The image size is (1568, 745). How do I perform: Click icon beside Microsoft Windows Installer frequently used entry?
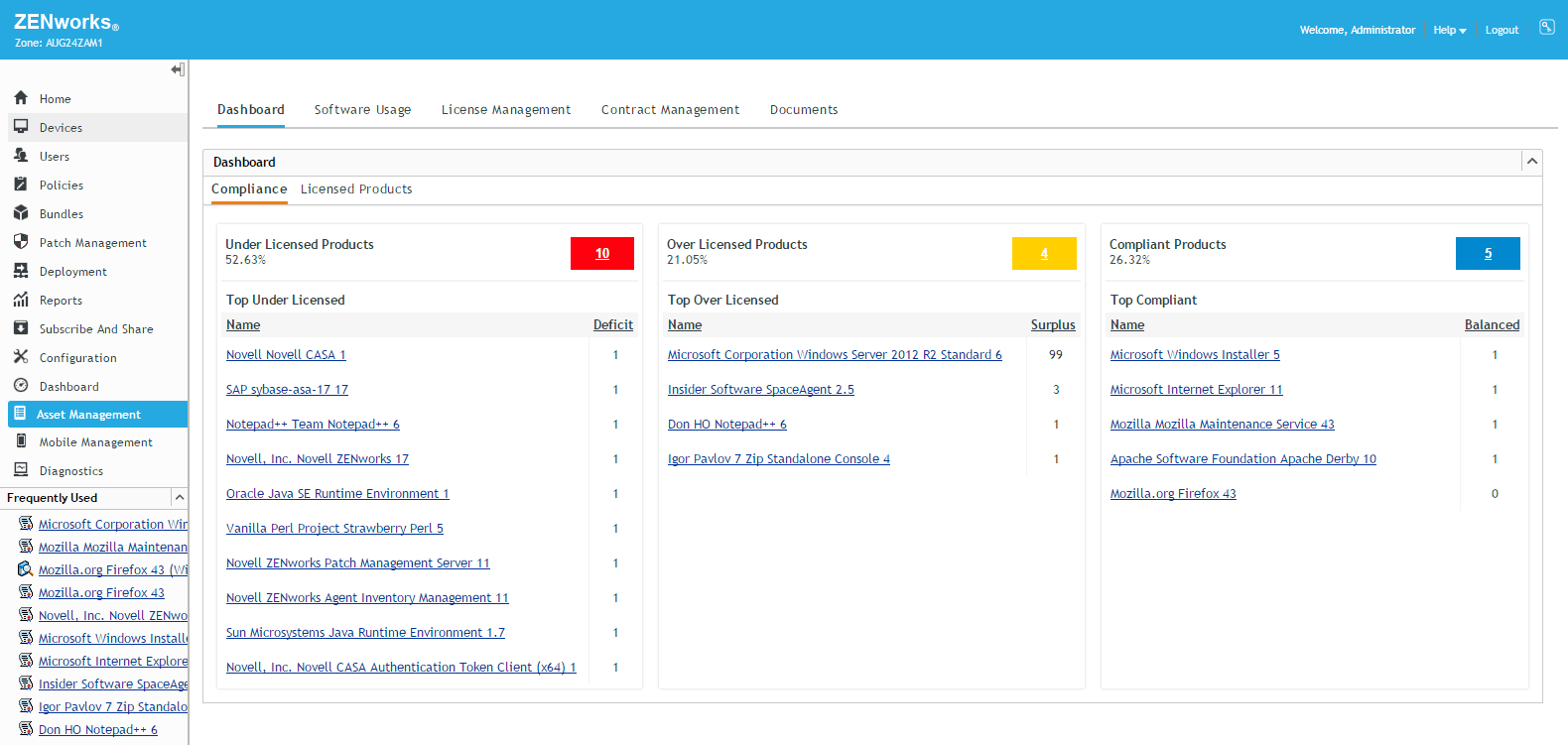coord(26,637)
